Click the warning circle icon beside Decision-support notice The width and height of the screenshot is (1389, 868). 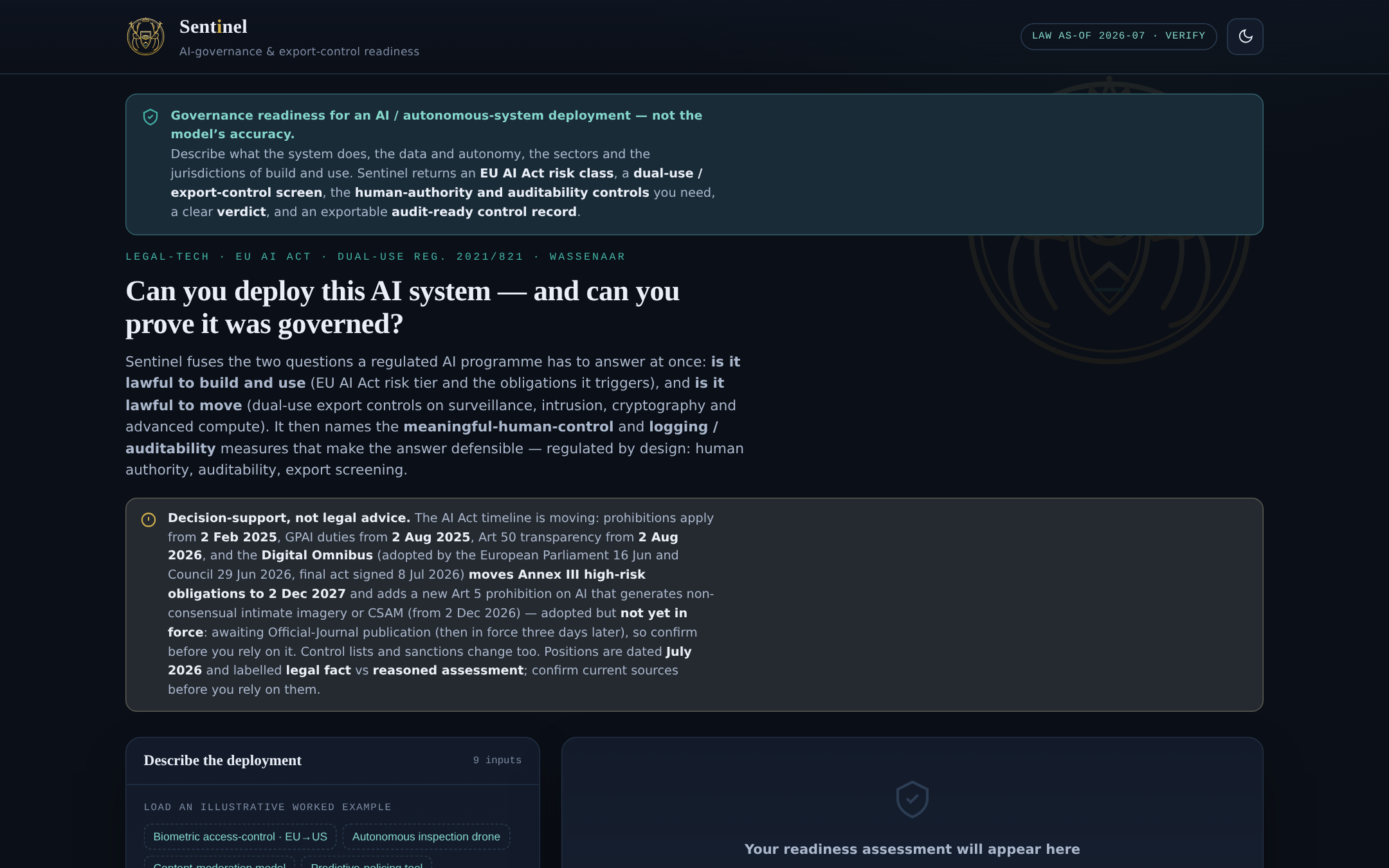149,520
